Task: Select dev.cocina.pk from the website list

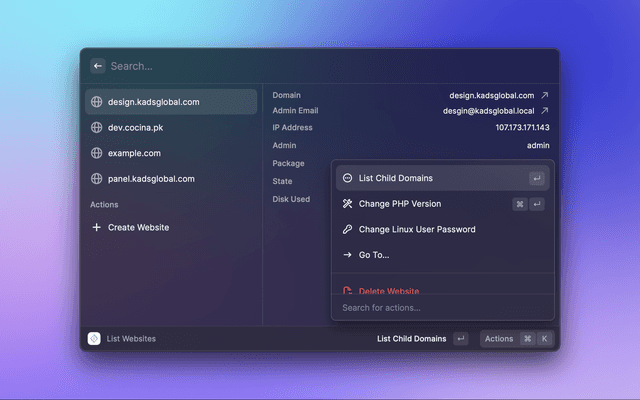Action: pos(136,128)
